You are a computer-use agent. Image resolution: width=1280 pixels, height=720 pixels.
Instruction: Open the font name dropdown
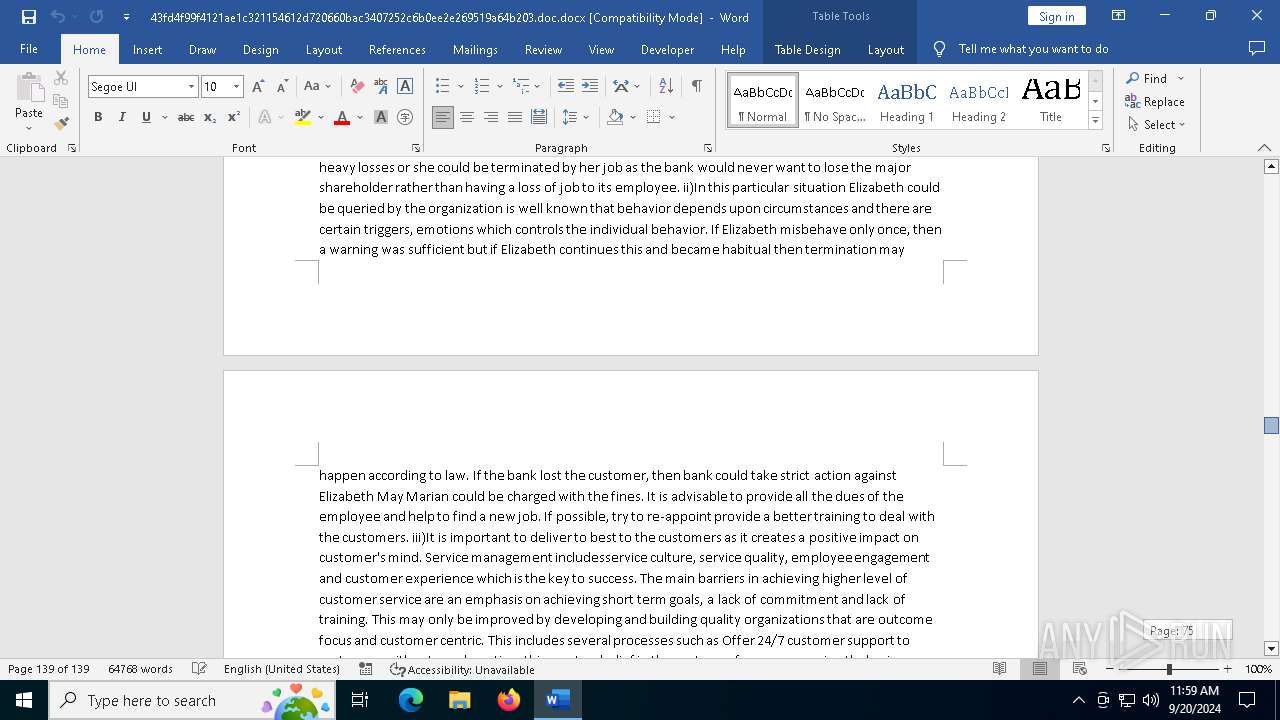191,87
